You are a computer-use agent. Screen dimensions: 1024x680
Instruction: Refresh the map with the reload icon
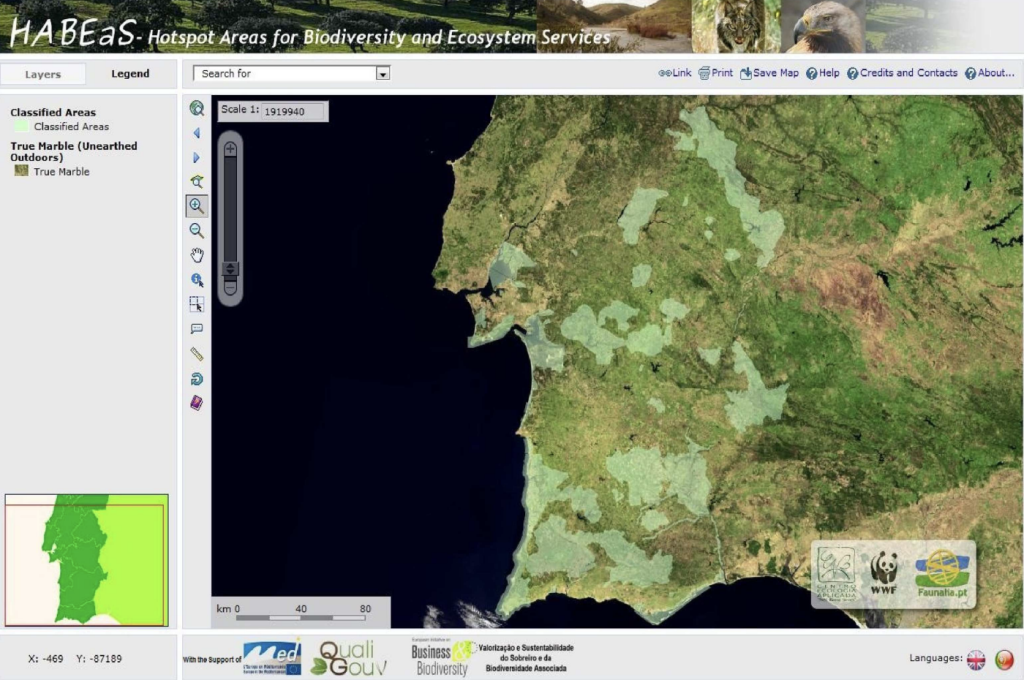tap(197, 379)
